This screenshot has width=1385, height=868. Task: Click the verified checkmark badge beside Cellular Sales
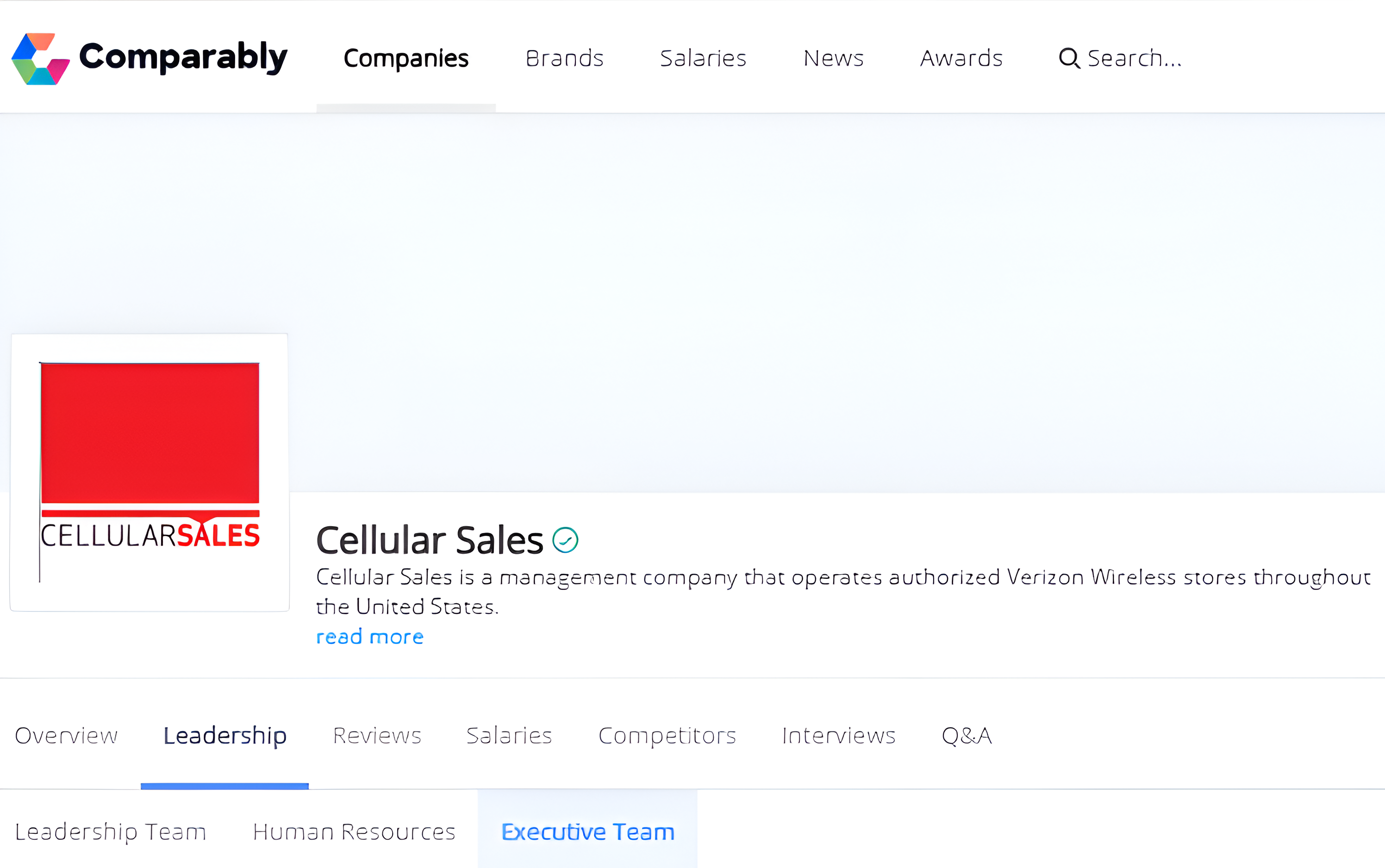(565, 540)
